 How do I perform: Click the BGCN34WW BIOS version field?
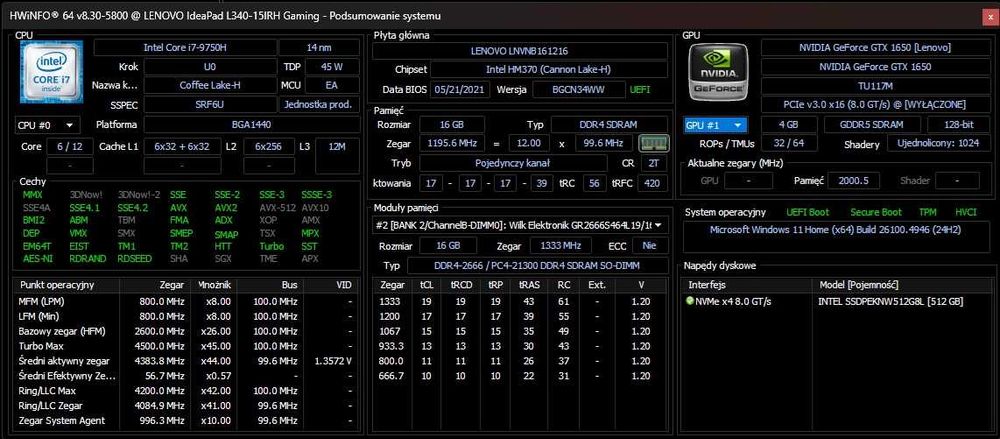(x=577, y=90)
